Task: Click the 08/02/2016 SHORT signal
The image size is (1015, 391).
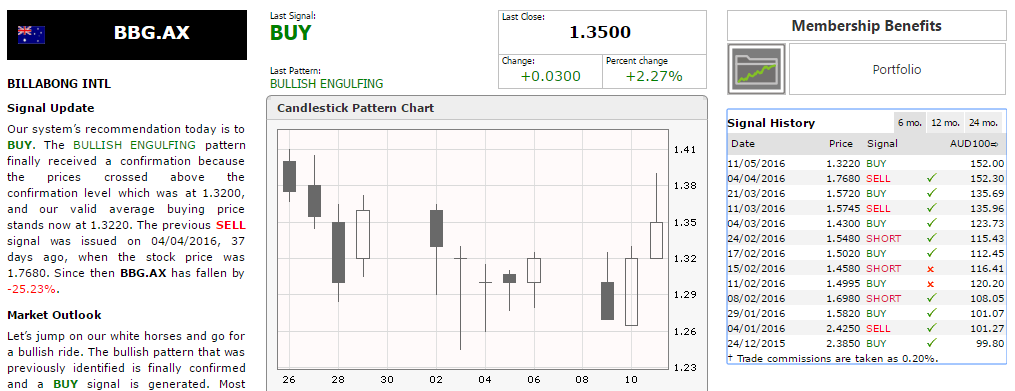Action: point(884,298)
